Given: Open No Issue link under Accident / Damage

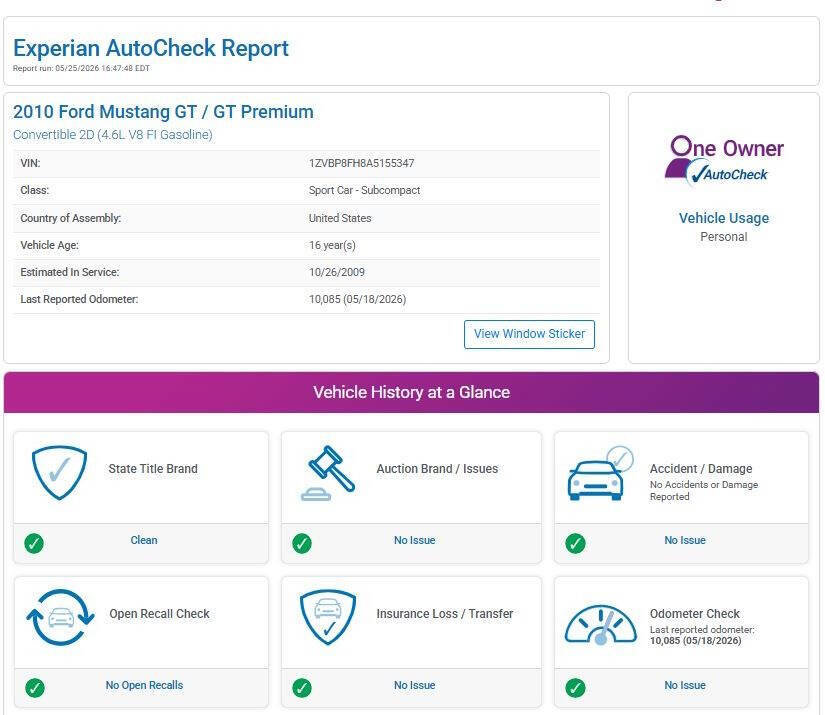Looking at the screenshot, I should (x=685, y=540).
